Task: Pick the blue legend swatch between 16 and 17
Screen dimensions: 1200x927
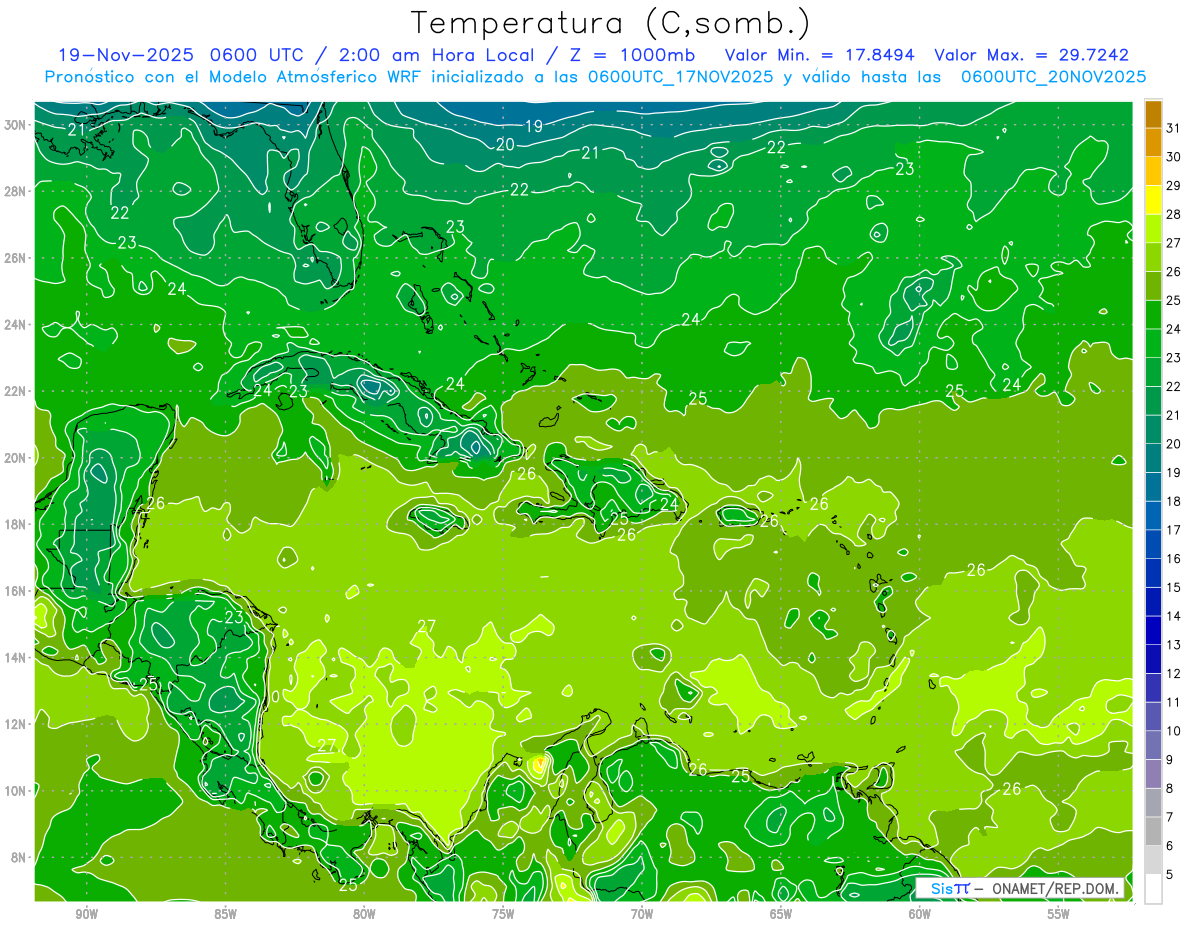Action: pos(1153,545)
